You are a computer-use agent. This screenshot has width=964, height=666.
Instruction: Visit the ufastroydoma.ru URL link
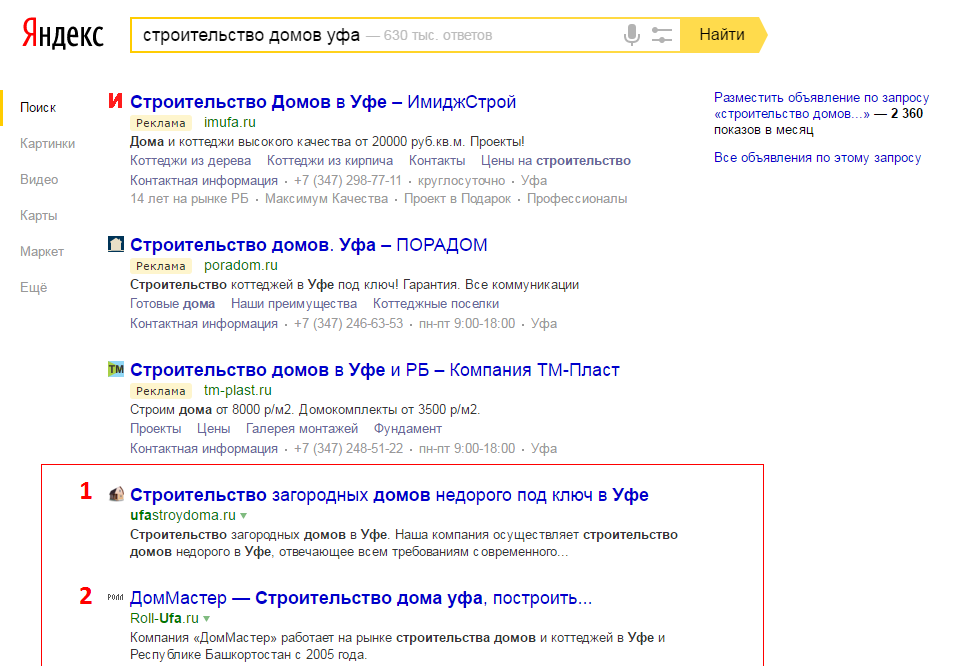(183, 515)
